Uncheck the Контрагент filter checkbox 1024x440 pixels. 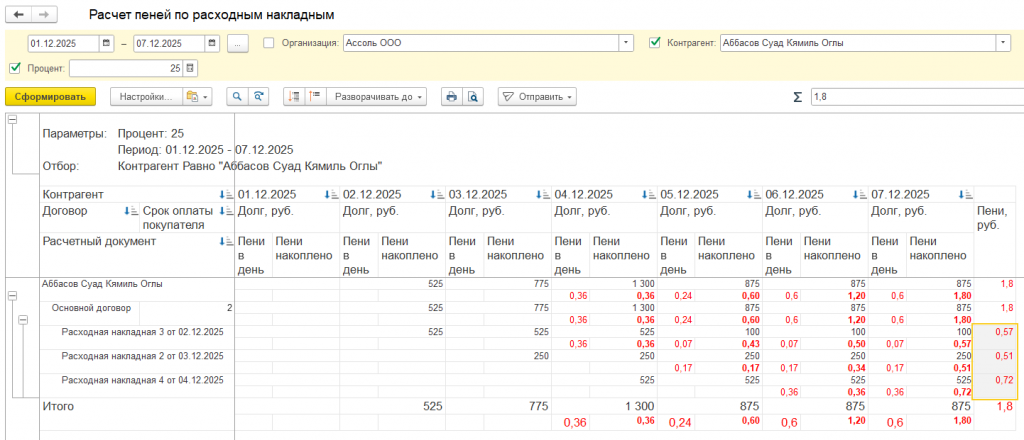click(655, 43)
